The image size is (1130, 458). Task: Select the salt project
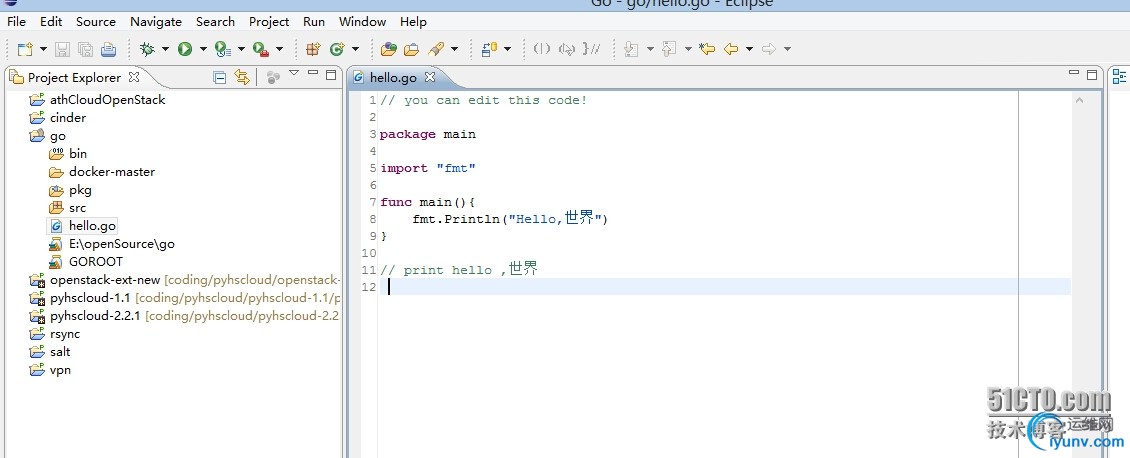click(61, 352)
